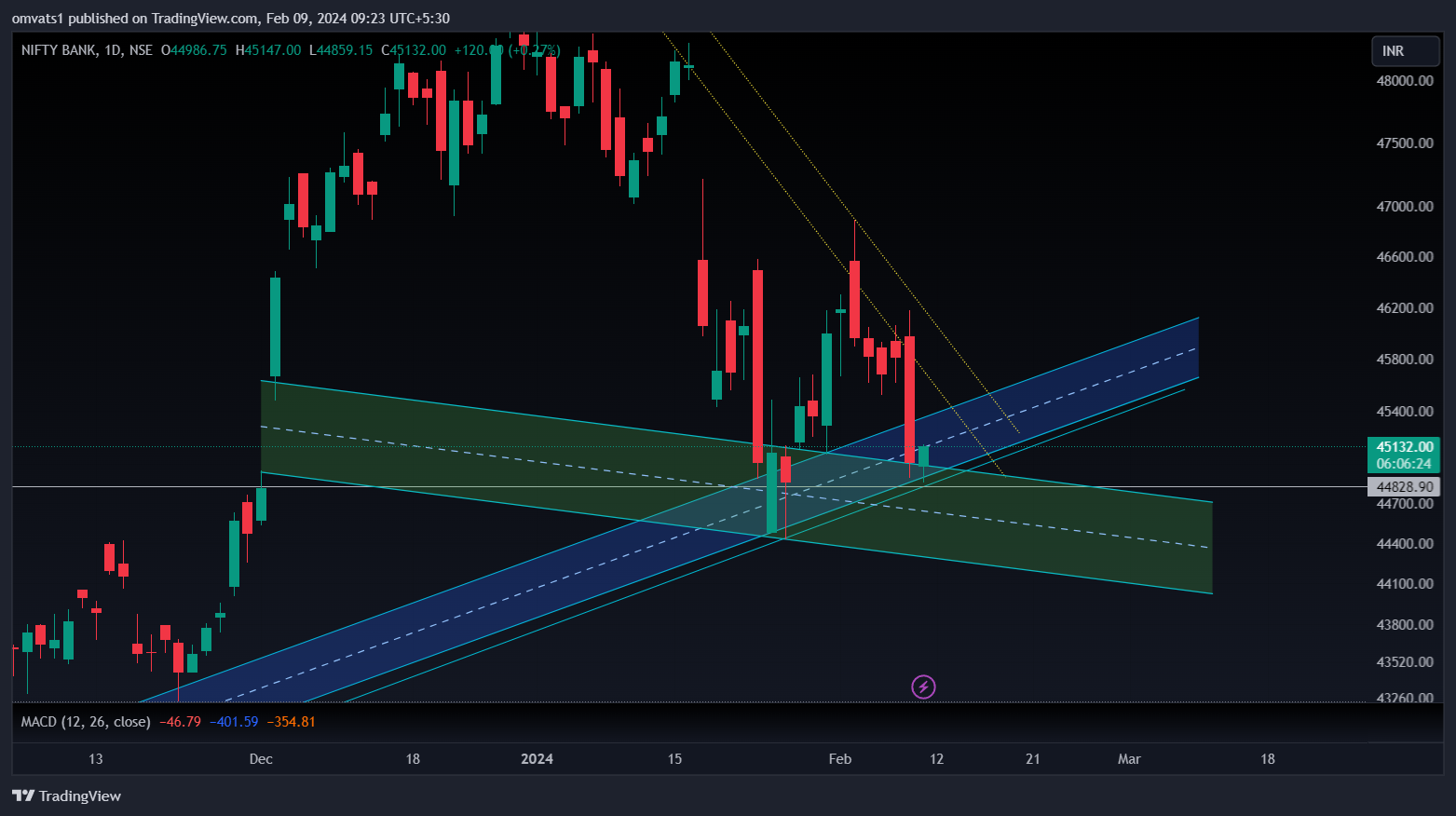The image size is (1456, 816).
Task: Click the MACD histogram value -354.81
Action: tap(292, 722)
